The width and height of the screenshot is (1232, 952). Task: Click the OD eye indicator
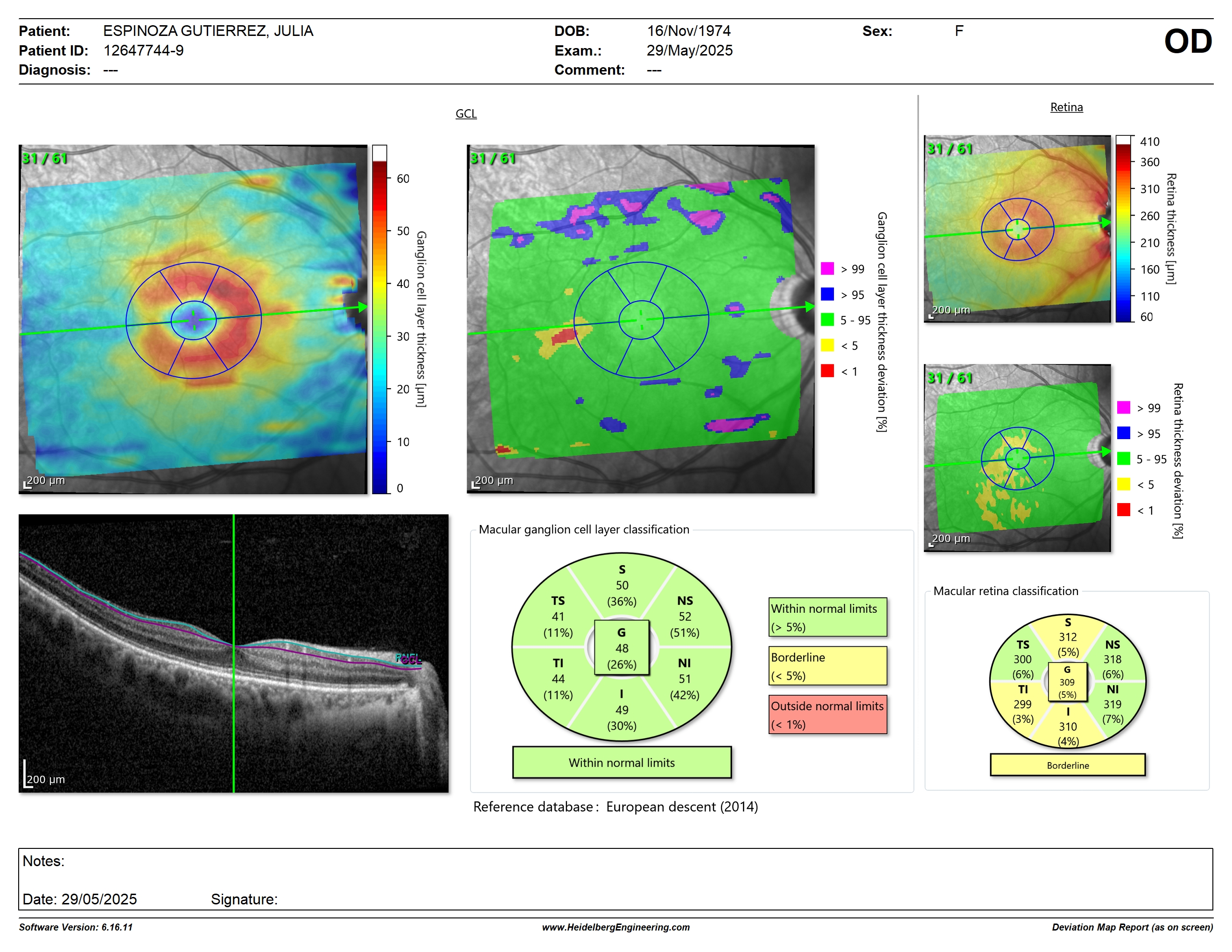(1188, 41)
